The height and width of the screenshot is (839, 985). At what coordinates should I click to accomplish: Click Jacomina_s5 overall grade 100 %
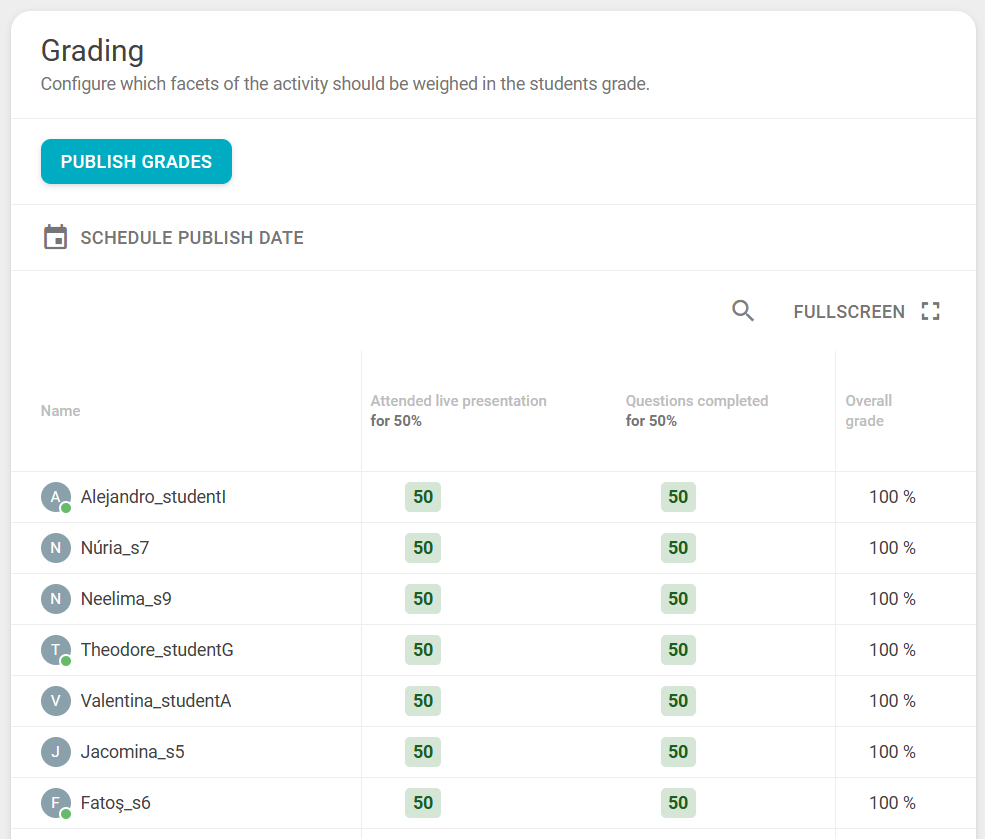(x=892, y=751)
